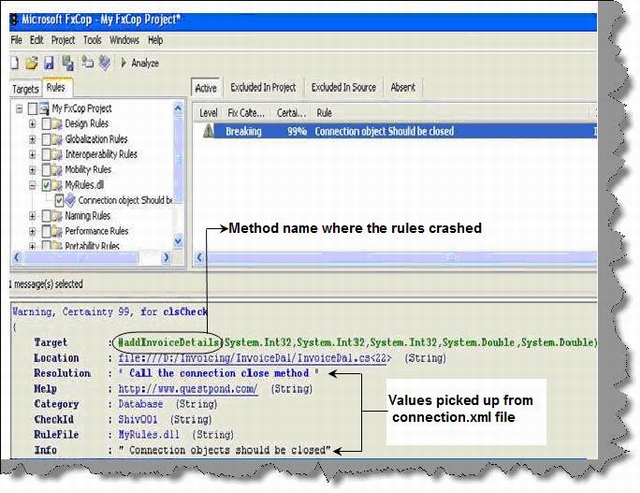Collapse the MyRules.dll tree node
640x493 pixels.
pos(32,185)
